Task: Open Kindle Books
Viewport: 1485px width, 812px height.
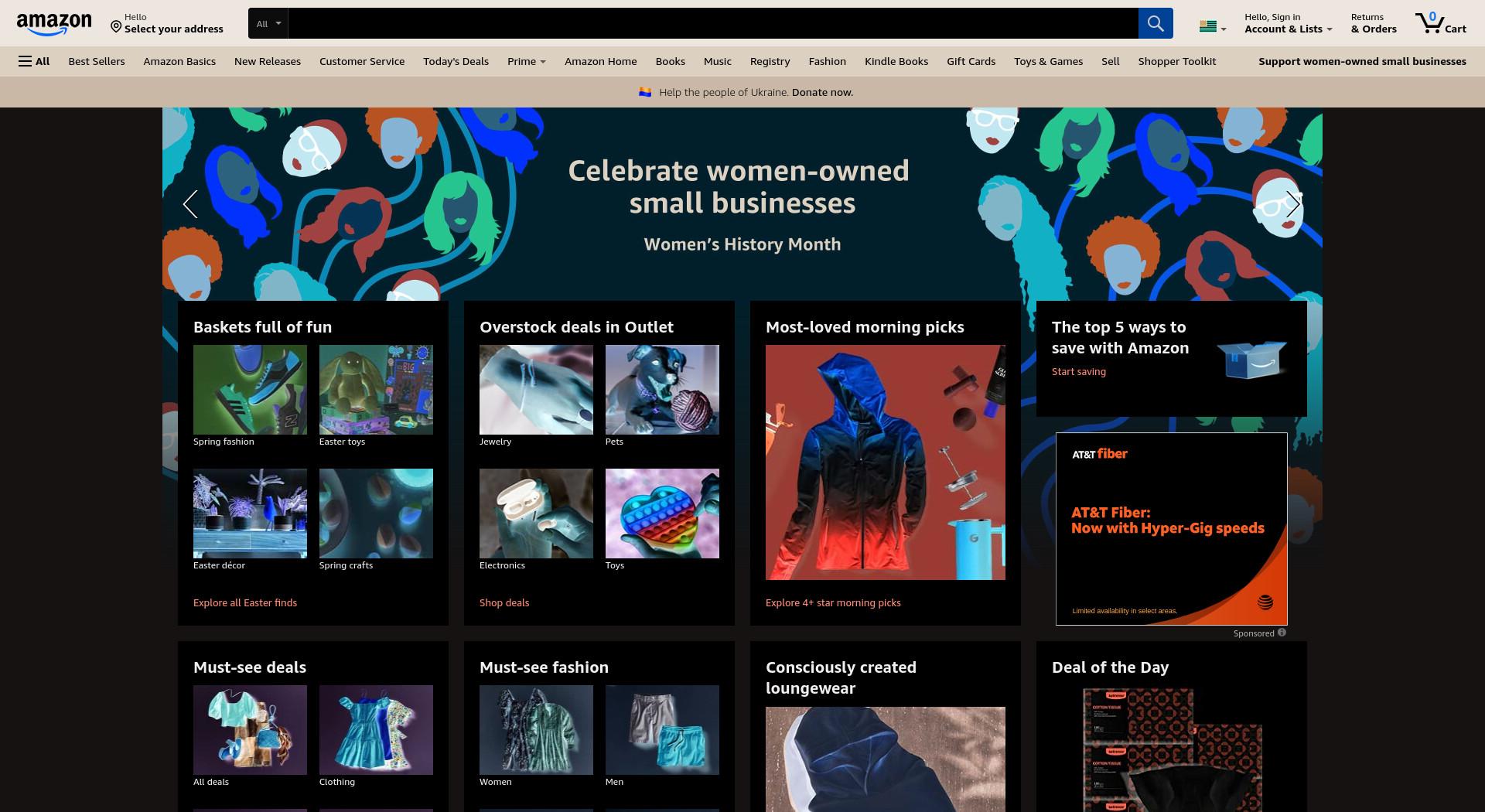Action: (896, 61)
